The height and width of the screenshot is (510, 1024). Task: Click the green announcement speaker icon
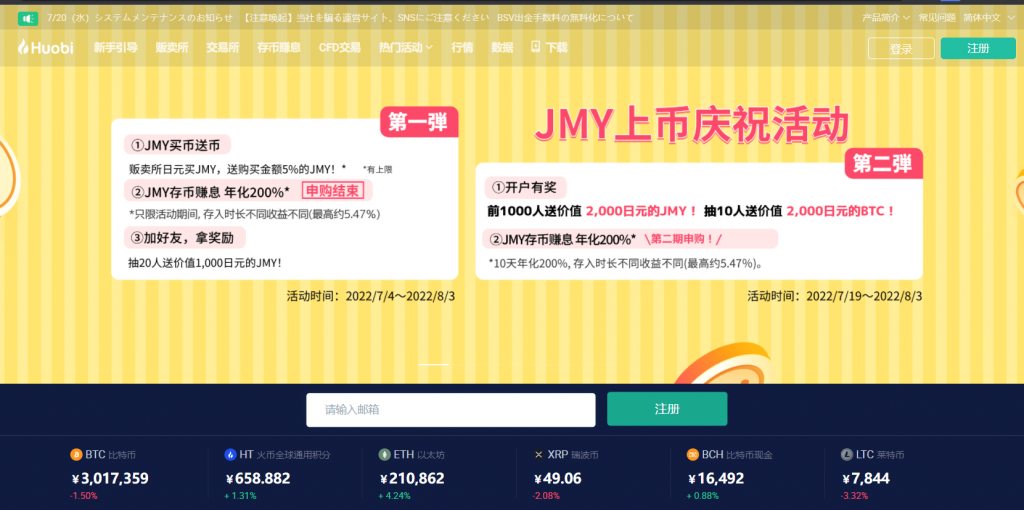click(27, 18)
